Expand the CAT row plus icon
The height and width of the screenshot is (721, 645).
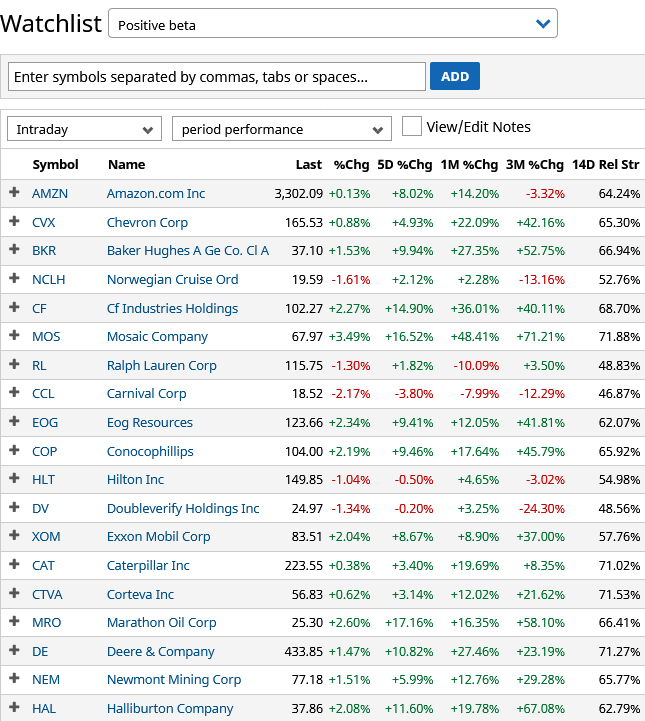pos(14,564)
